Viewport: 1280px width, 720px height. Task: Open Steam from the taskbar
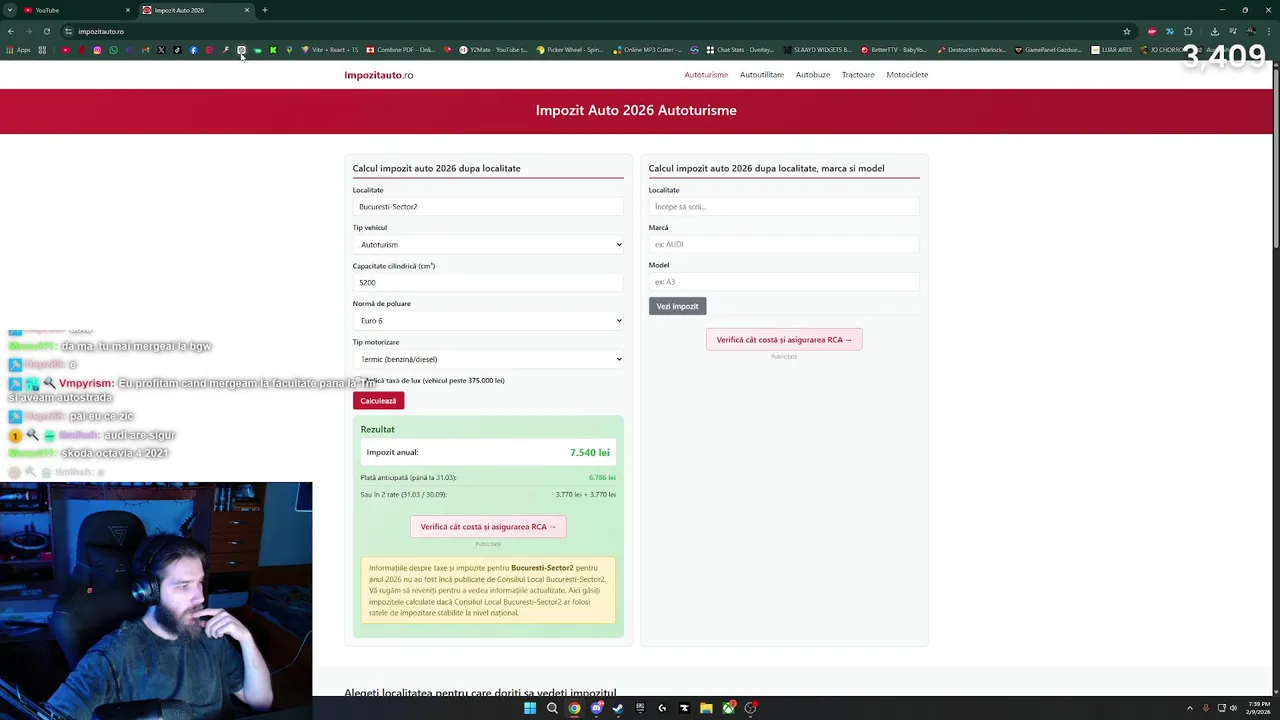pyautogui.click(x=618, y=708)
